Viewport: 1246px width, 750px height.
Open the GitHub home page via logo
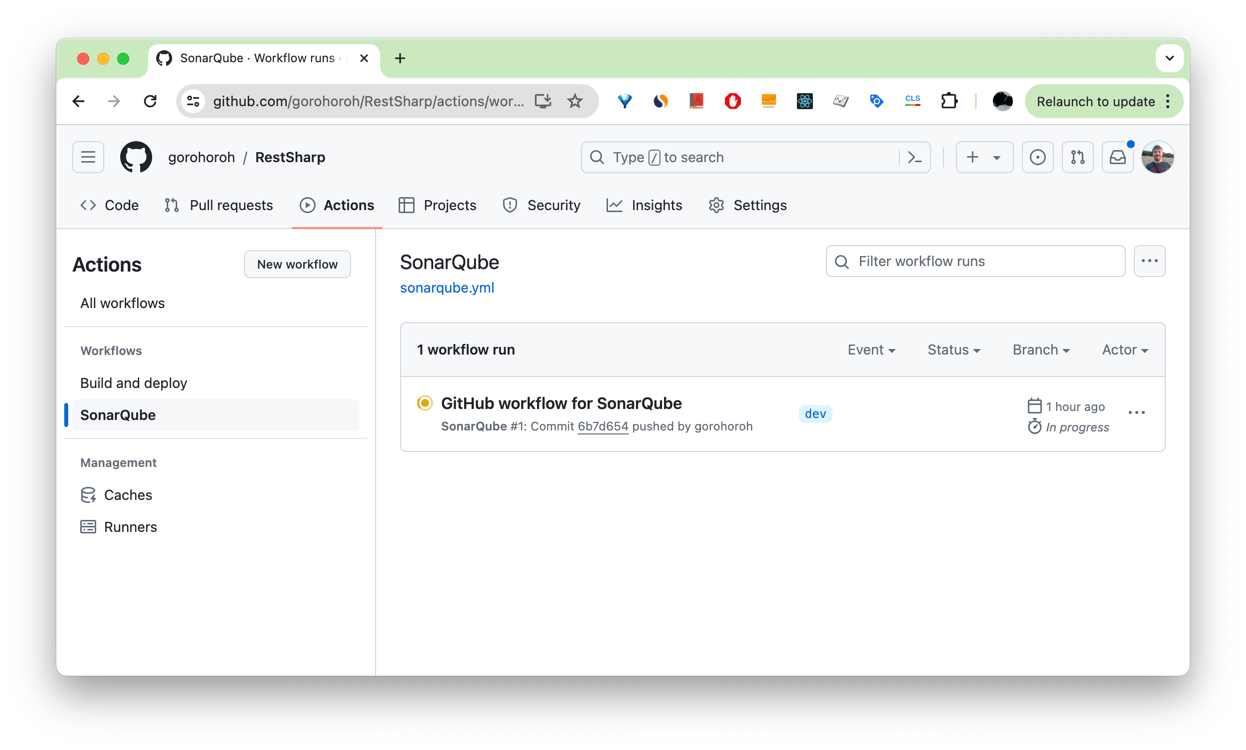click(136, 157)
